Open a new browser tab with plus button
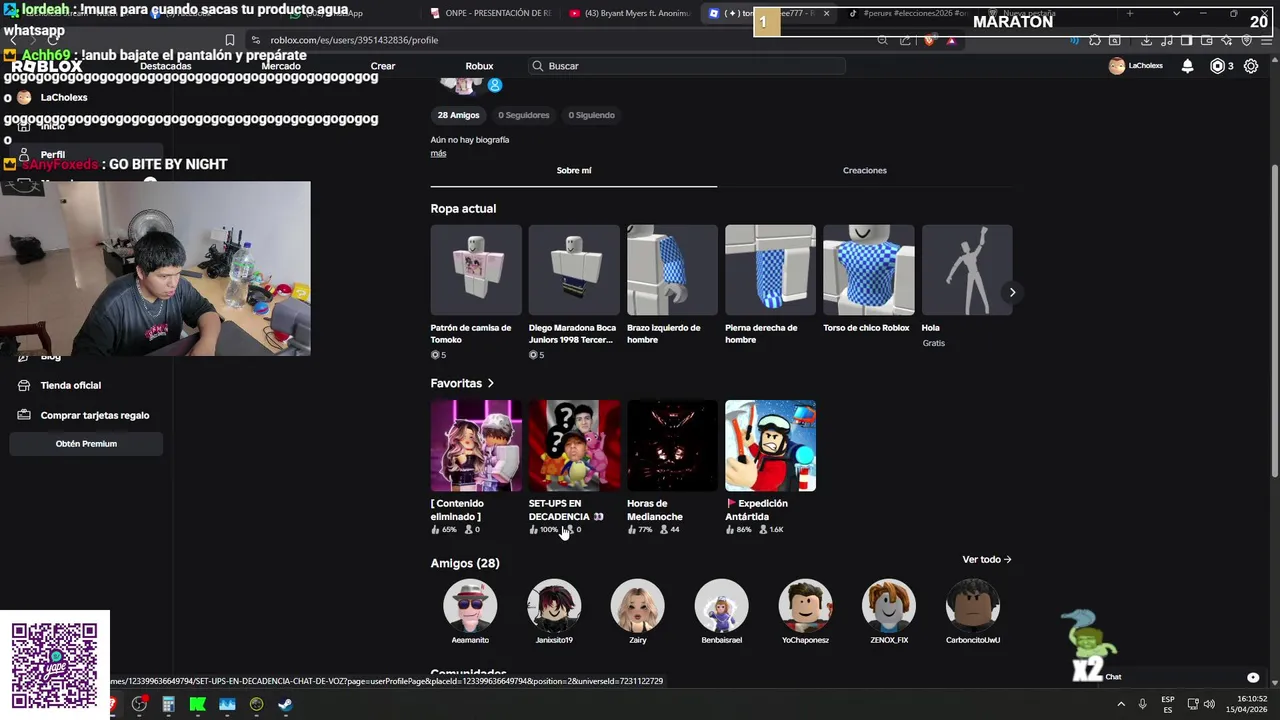This screenshot has width=1280, height=720. click(x=1130, y=13)
